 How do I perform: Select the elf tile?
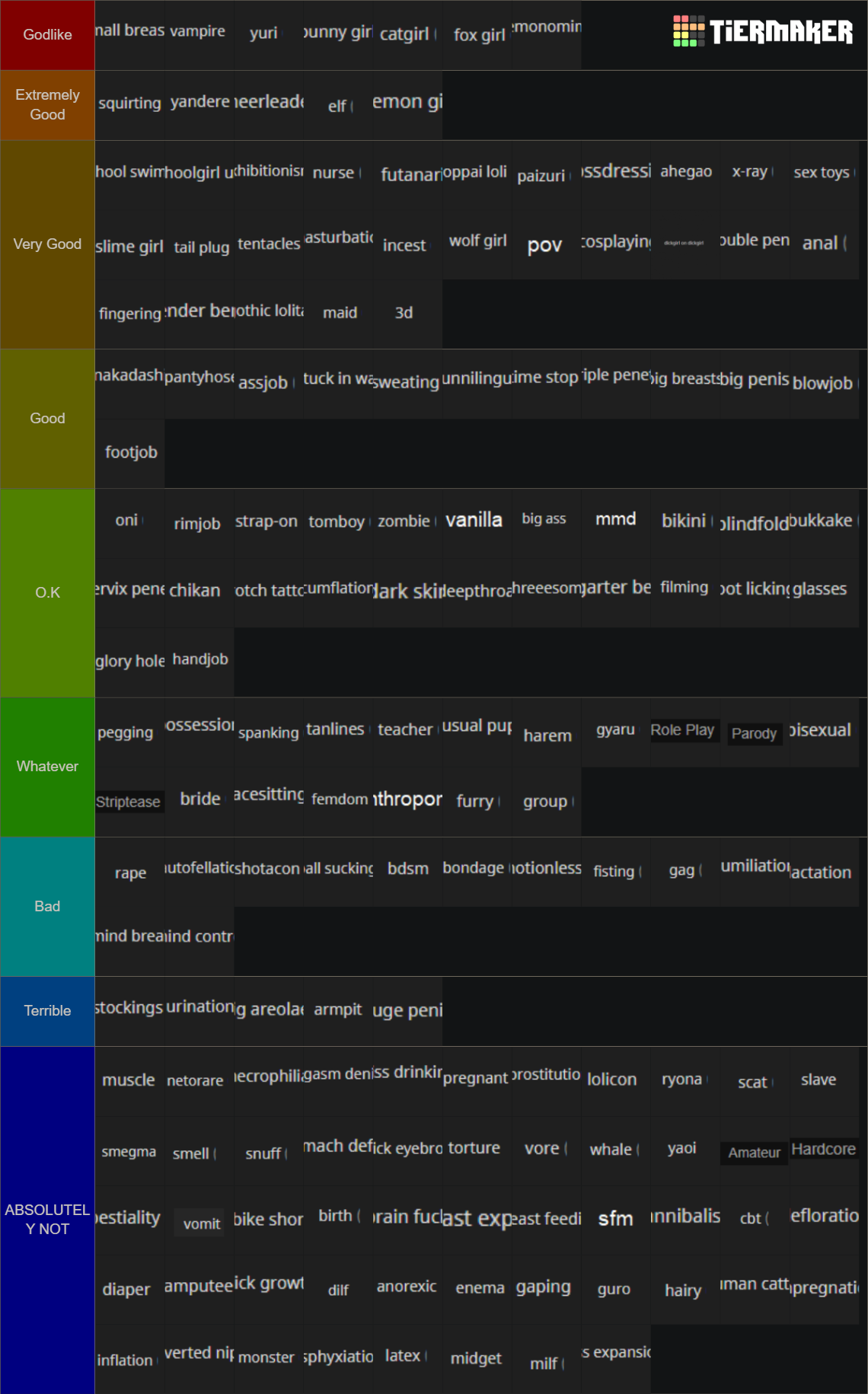(x=338, y=105)
